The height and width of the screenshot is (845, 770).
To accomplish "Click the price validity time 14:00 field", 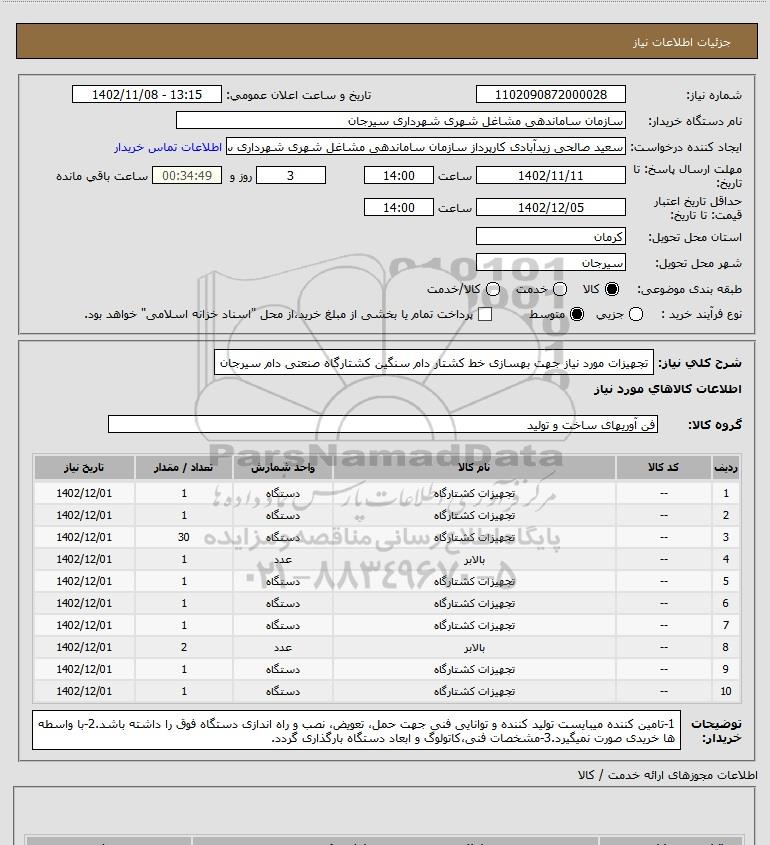I will pyautogui.click(x=399, y=207).
